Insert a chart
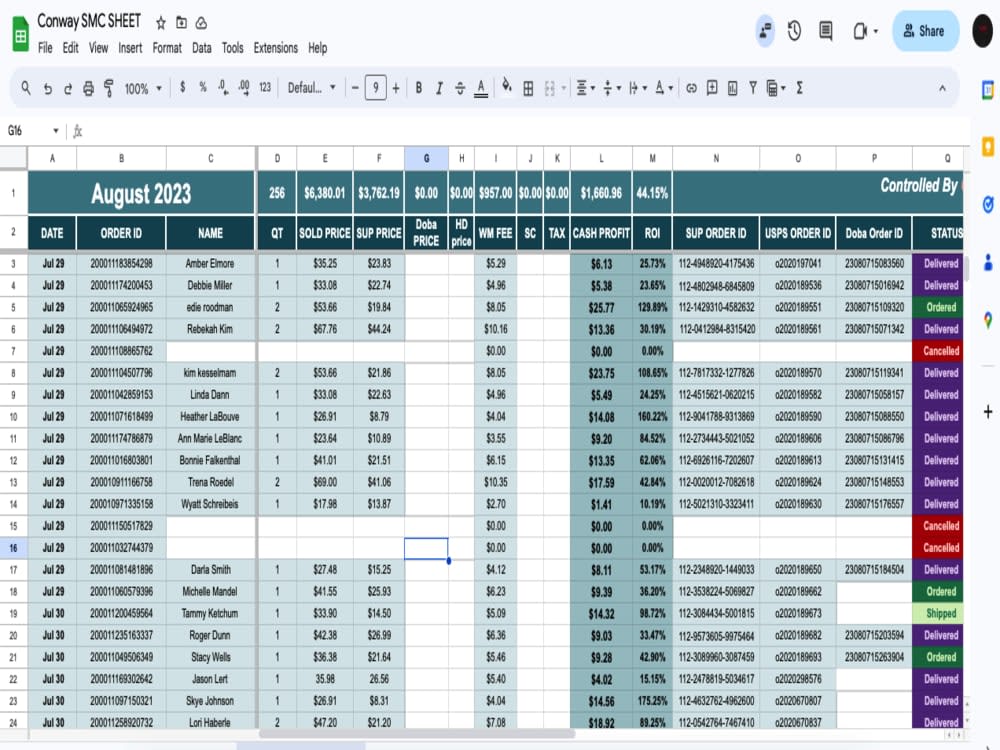The image size is (1000, 750). point(732,88)
